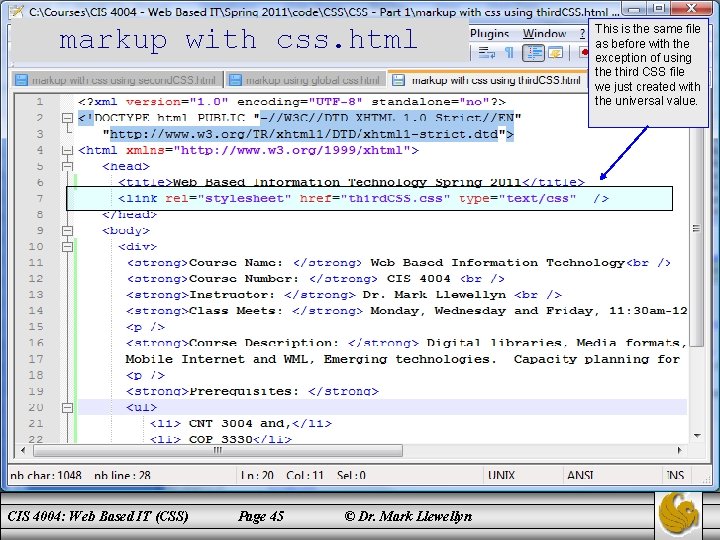Collapse the ul element fold on line 20
Image resolution: width=720 pixels, height=540 pixels.
click(x=68, y=407)
